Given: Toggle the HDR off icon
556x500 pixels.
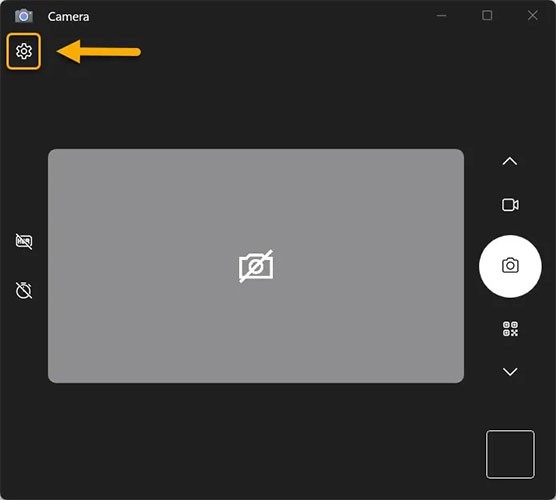Looking at the screenshot, I should [x=24, y=241].
